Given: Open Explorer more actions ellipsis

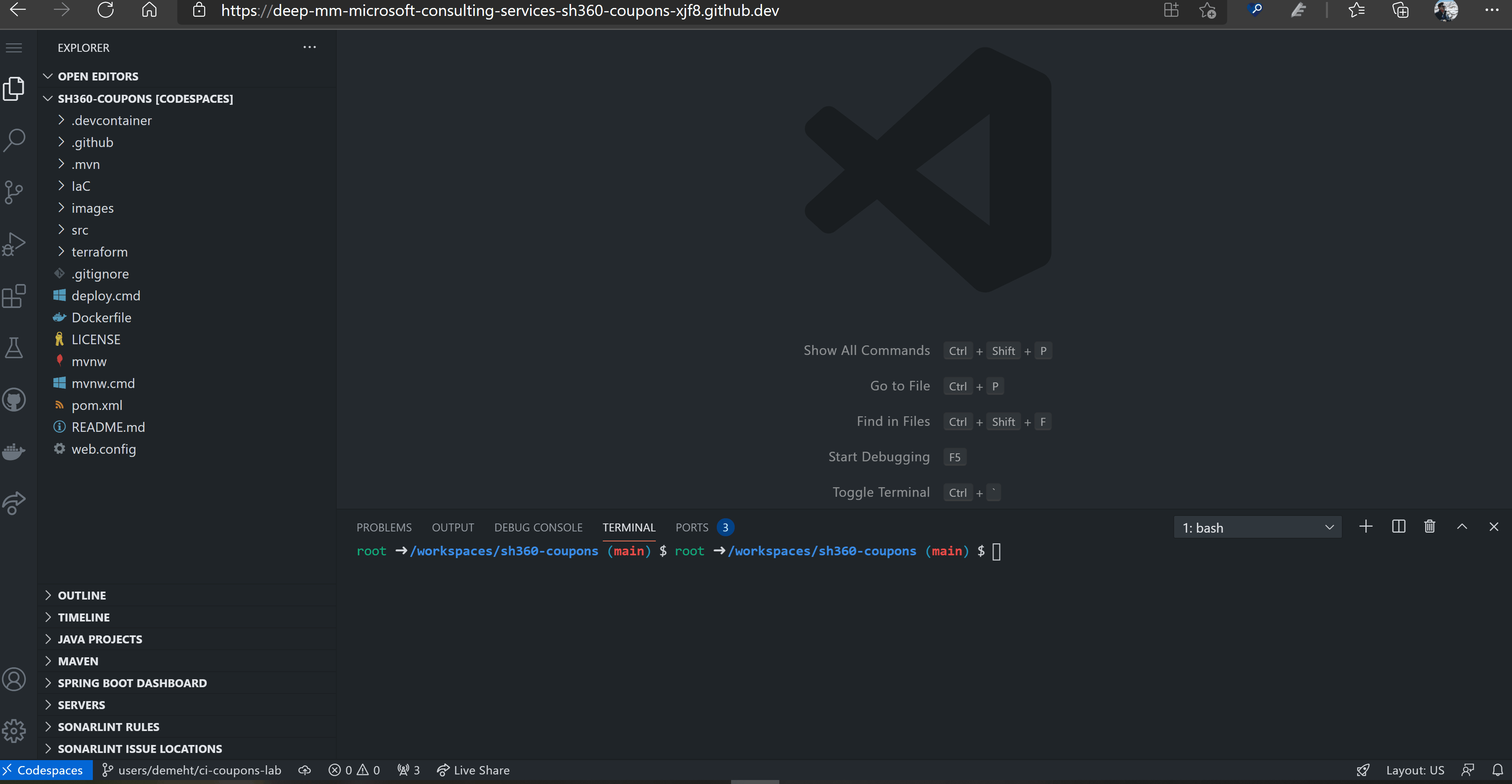Looking at the screenshot, I should (309, 47).
